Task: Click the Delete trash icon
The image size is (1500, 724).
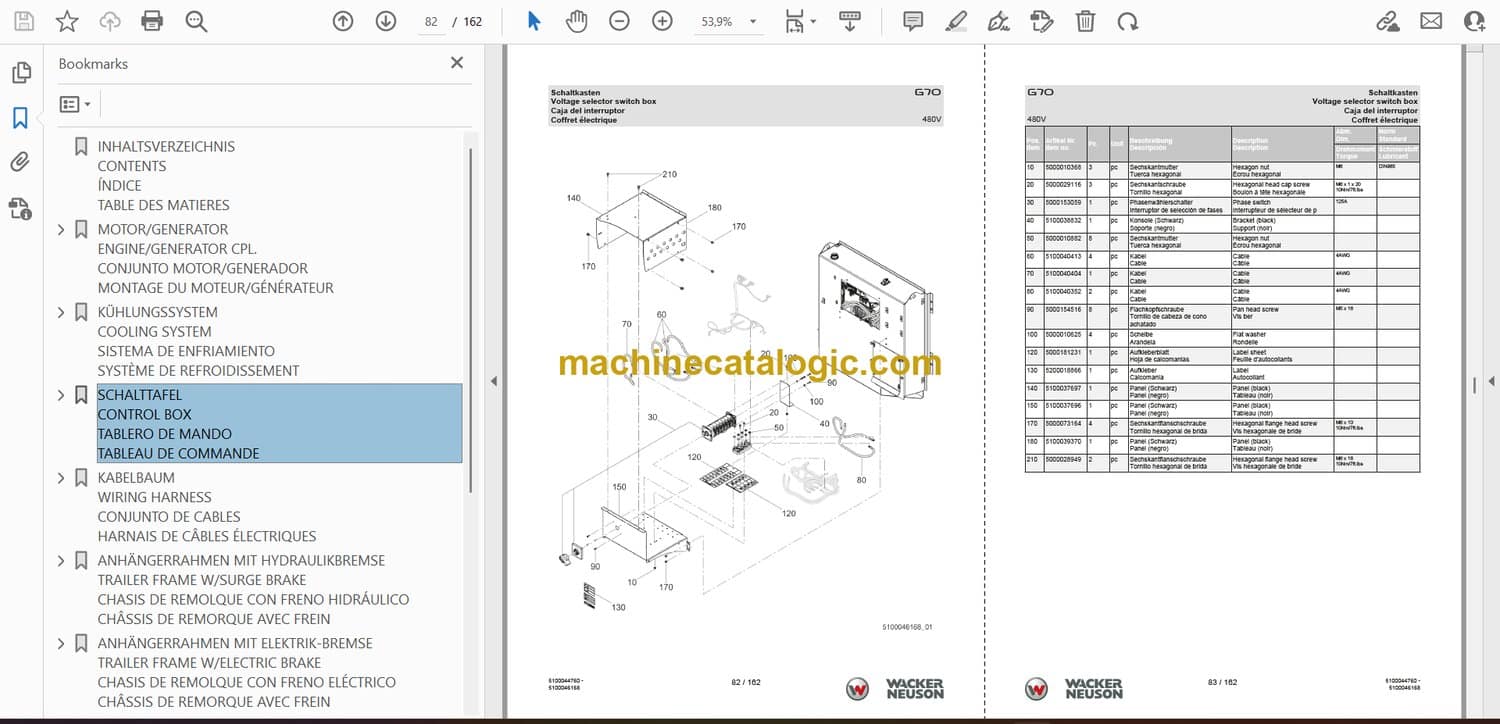Action: (1085, 21)
